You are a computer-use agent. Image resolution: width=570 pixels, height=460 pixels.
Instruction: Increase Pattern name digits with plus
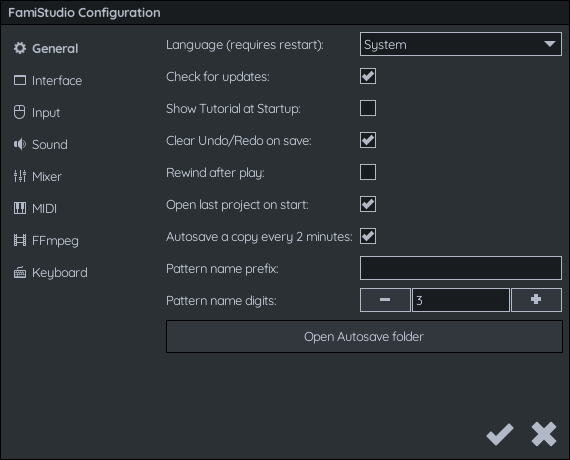tap(536, 300)
